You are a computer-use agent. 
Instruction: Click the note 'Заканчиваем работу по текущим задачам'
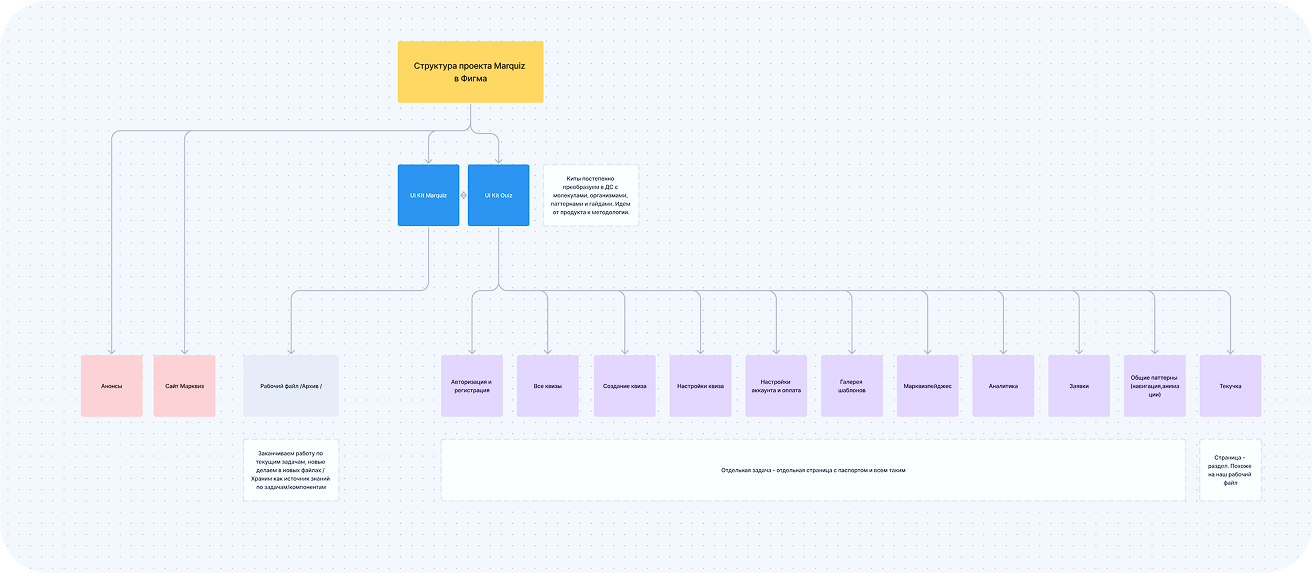(291, 470)
